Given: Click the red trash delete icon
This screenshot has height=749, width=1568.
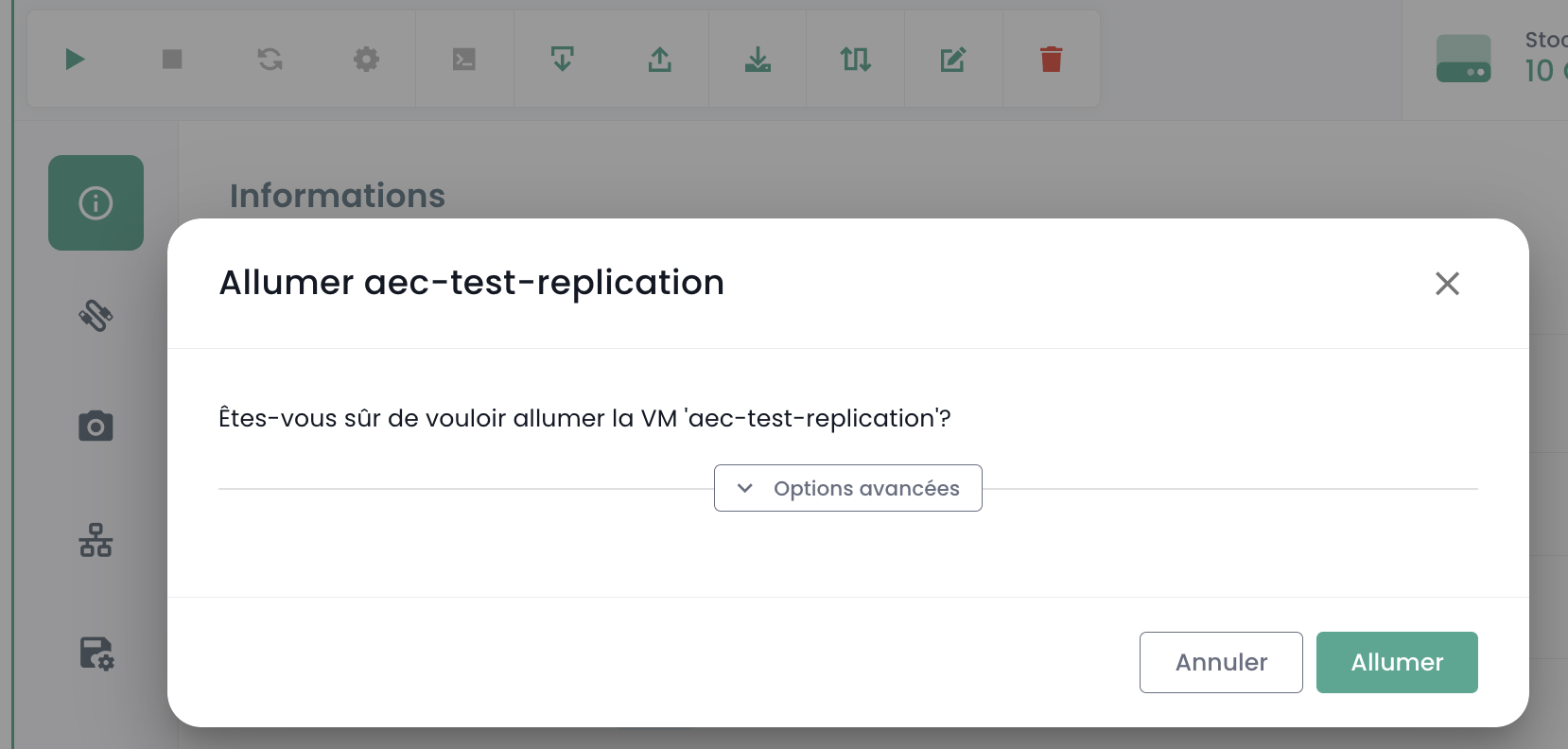Looking at the screenshot, I should (1052, 60).
